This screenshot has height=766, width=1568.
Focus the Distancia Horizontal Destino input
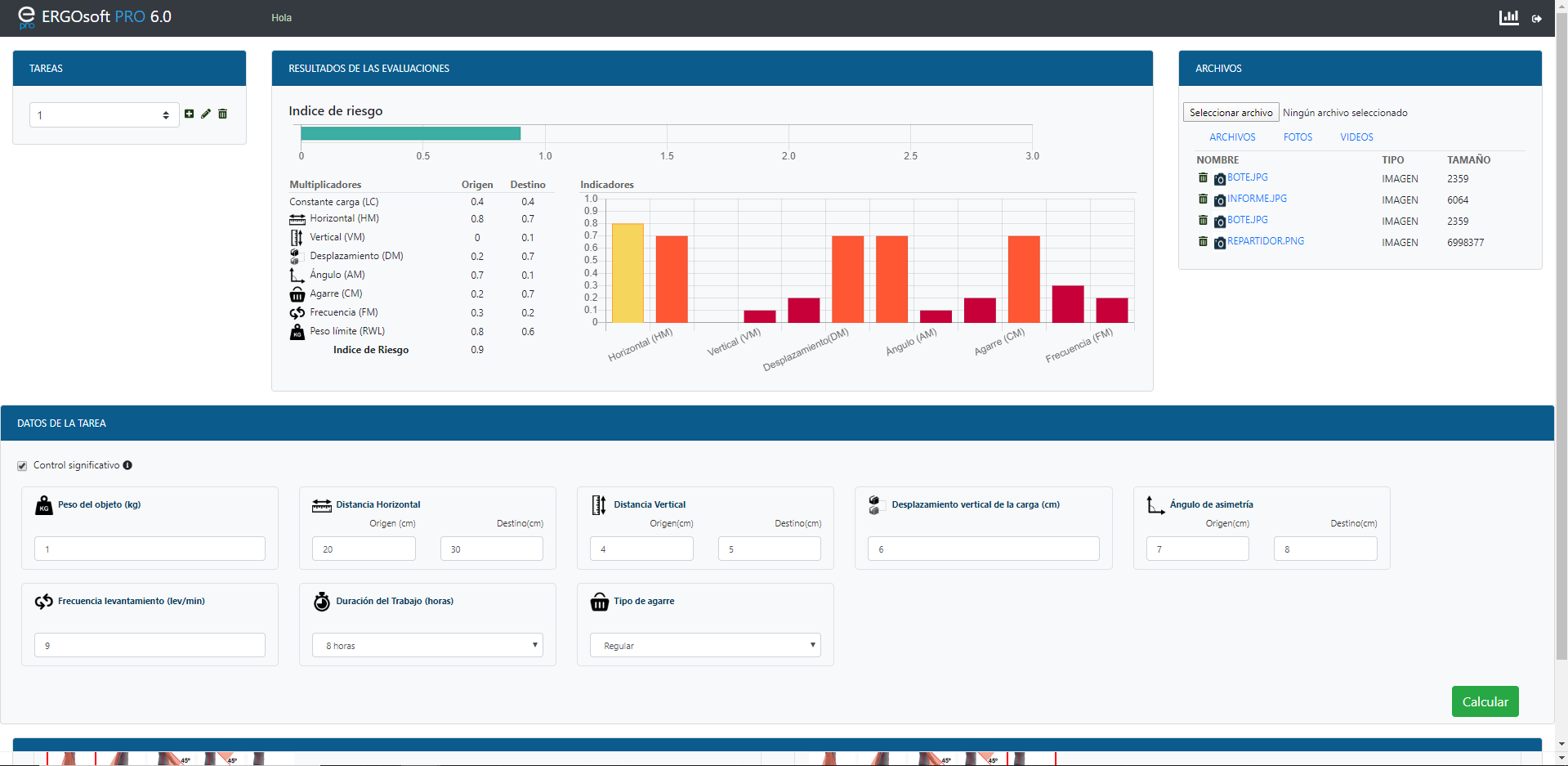click(492, 549)
